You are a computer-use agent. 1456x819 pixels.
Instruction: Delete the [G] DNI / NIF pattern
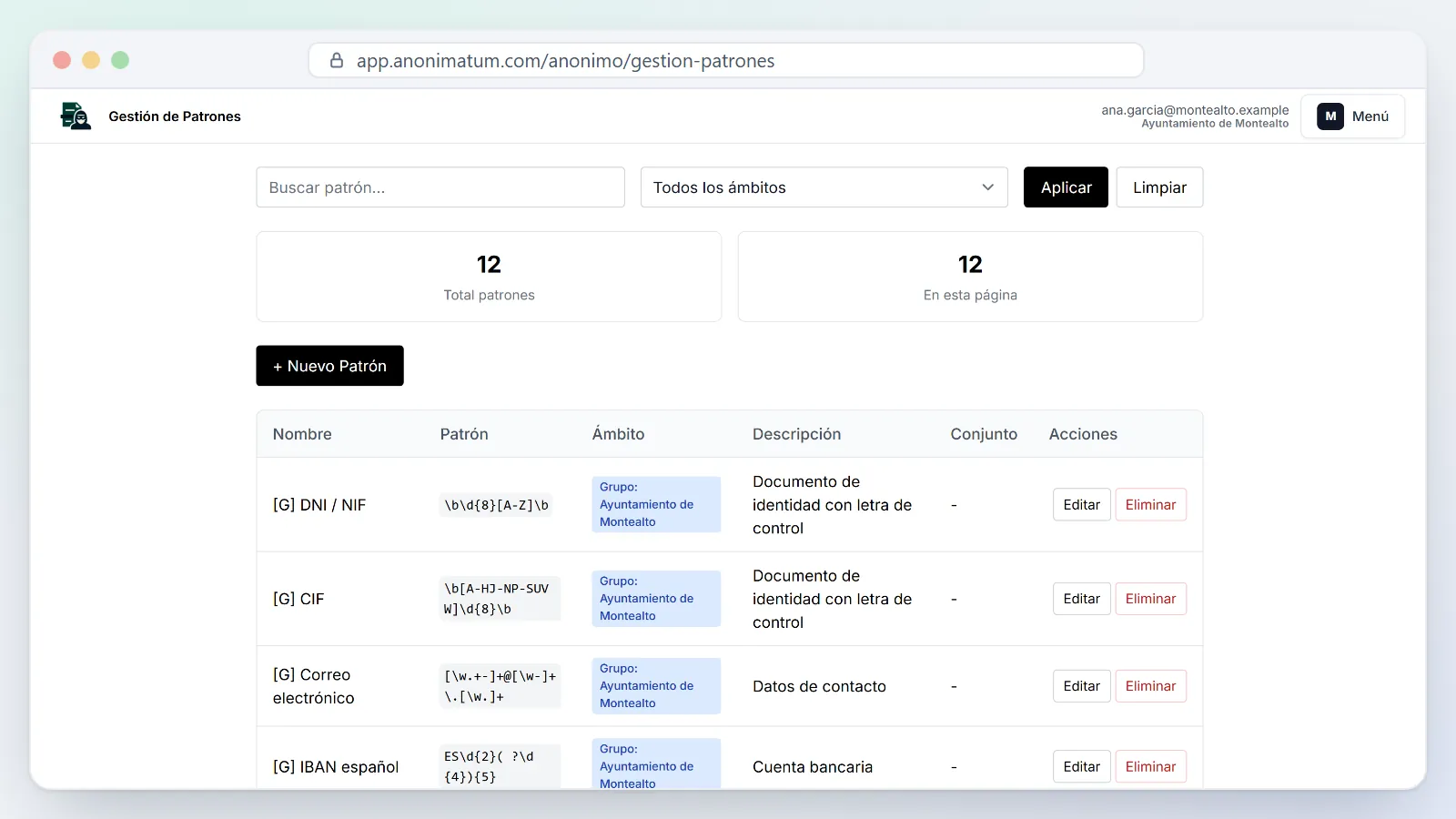tap(1151, 505)
